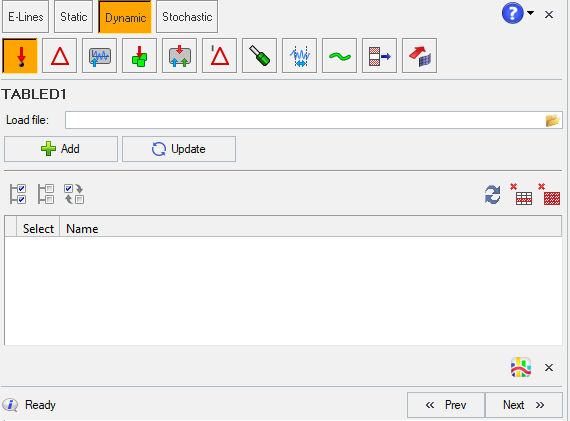Switch to the Static tab
Viewport: 570px width, 421px height.
point(73,17)
